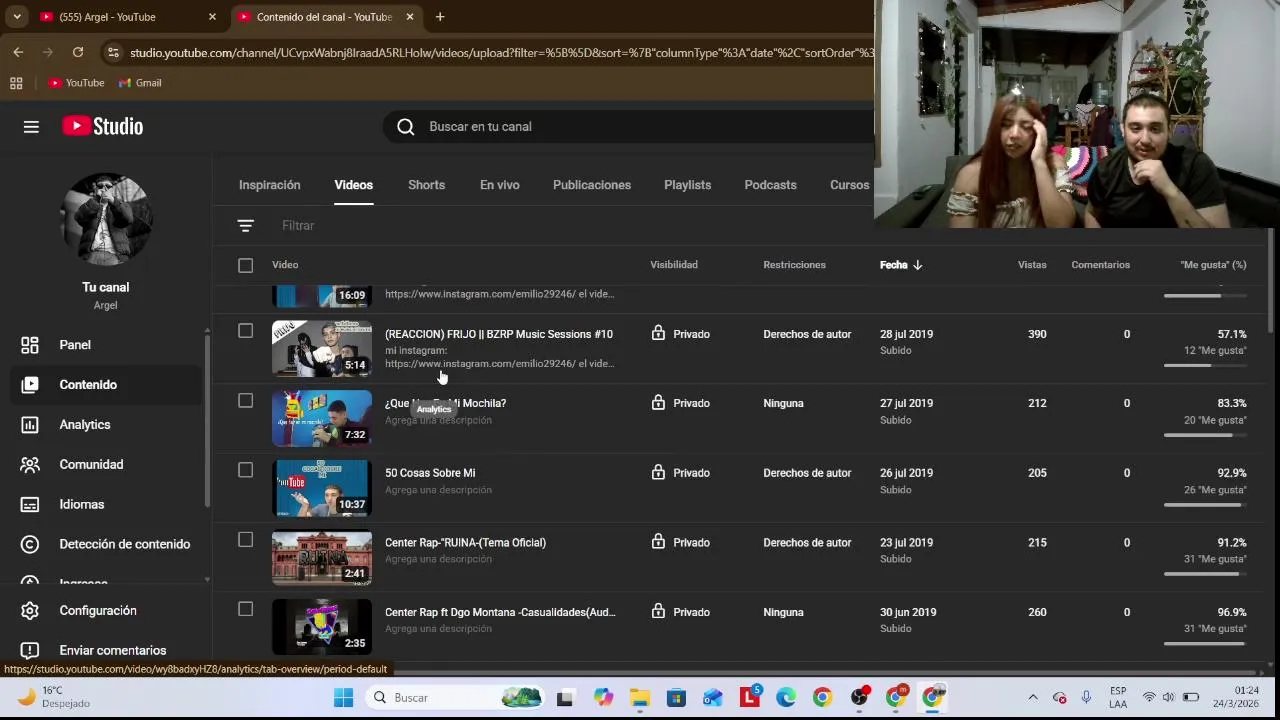
Task: Switch to the Podcasts tab
Action: coord(770,185)
